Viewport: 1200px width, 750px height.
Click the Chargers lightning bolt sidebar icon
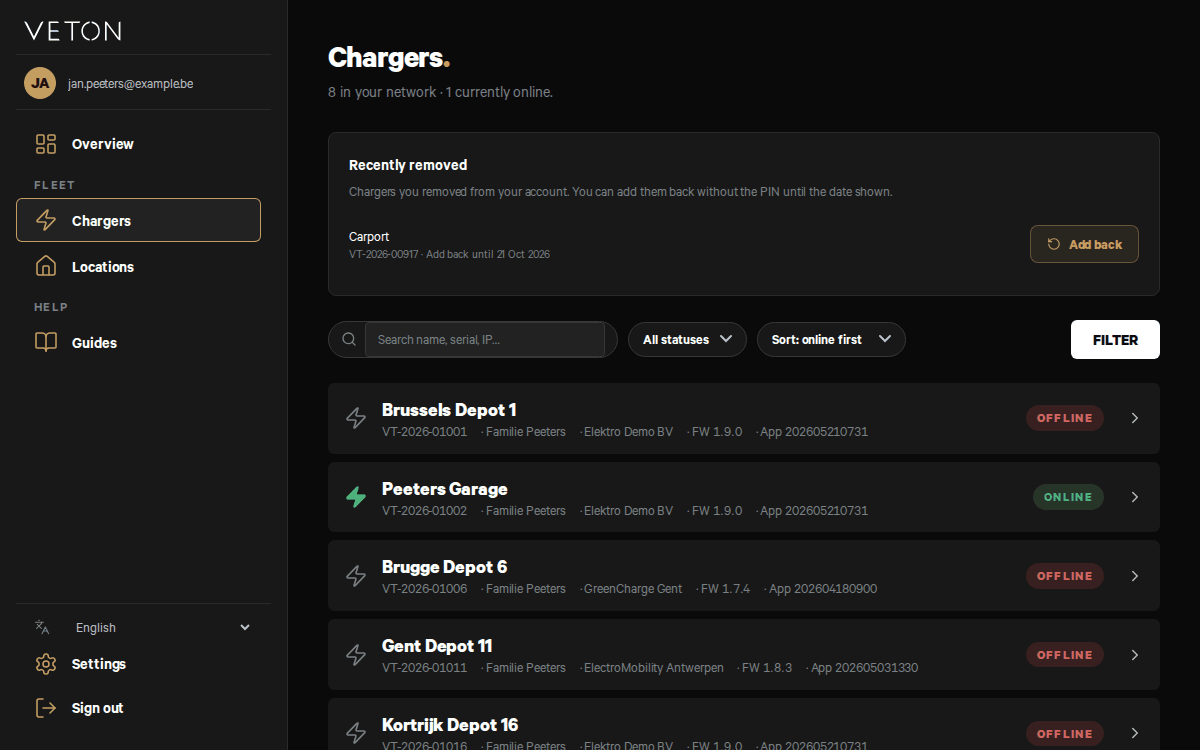pos(46,221)
